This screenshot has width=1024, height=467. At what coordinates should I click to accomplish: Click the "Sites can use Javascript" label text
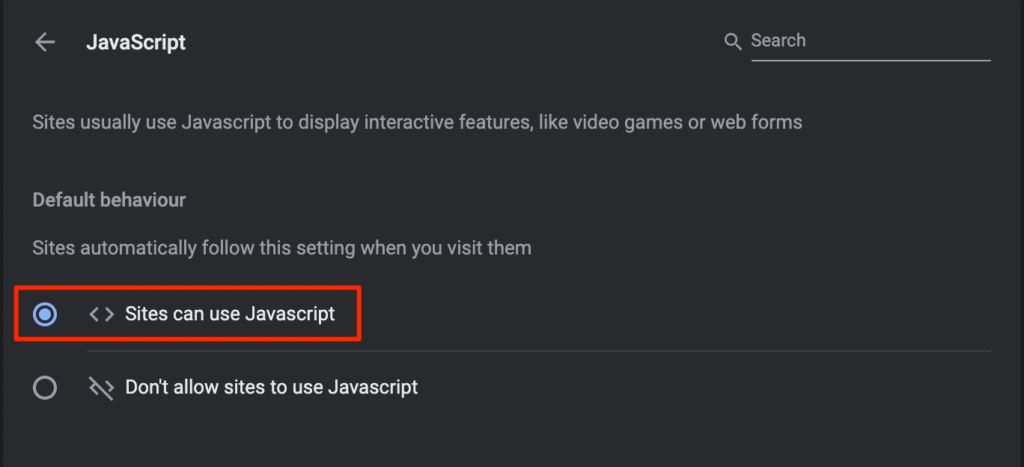click(x=229, y=314)
